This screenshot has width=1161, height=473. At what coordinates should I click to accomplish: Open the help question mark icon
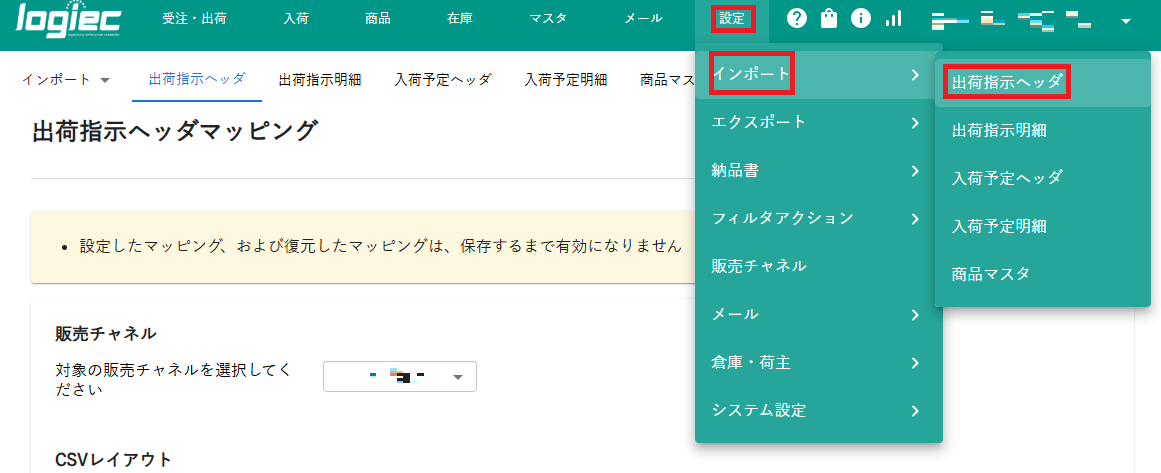[797, 19]
